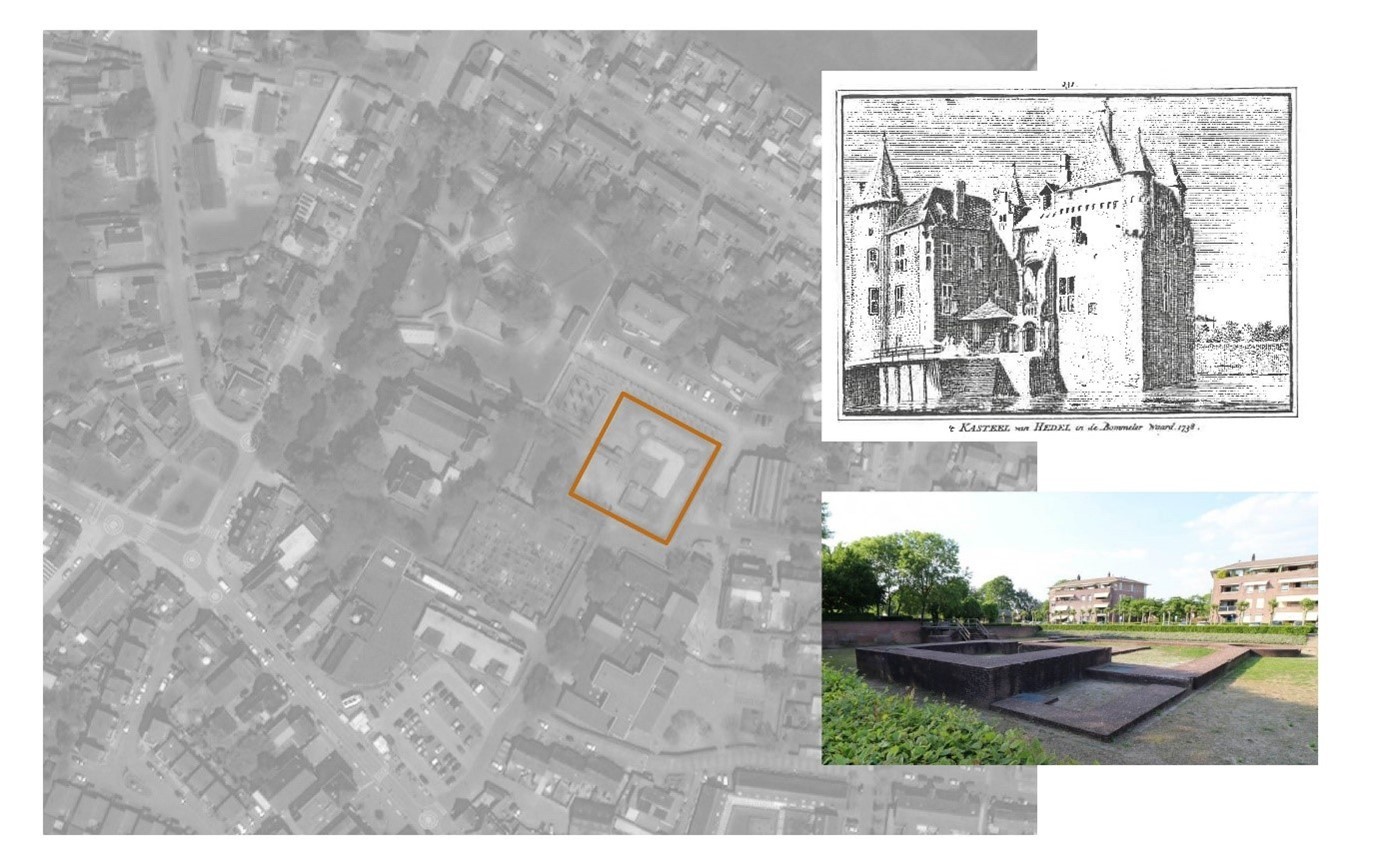Select the 1738 castle engraving image
The image size is (1386, 864).
tap(1066, 252)
